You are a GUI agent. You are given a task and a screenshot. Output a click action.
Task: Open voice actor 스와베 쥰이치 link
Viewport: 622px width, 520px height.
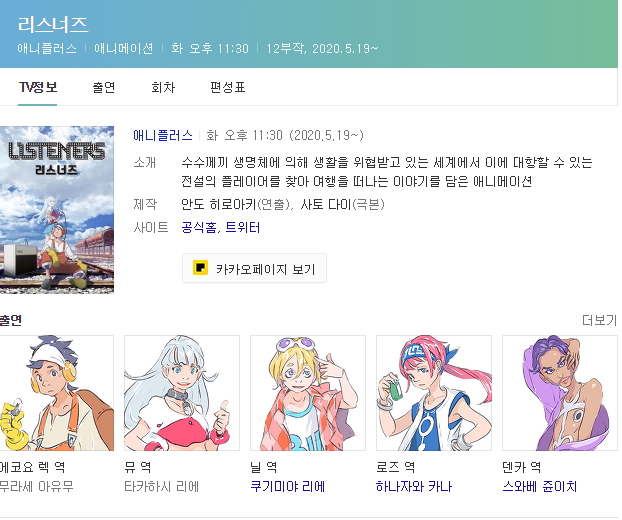pos(539,486)
